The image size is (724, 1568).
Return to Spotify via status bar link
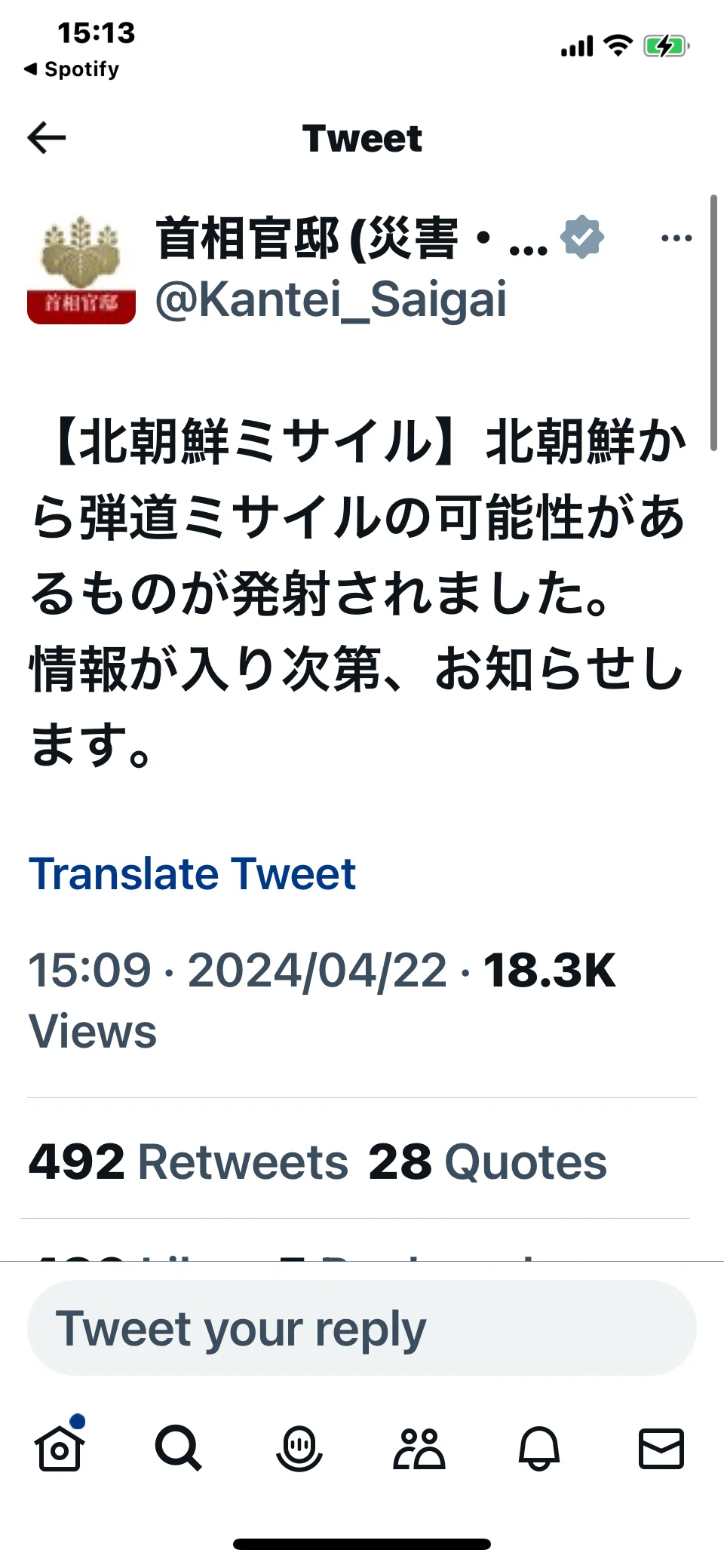click(72, 69)
